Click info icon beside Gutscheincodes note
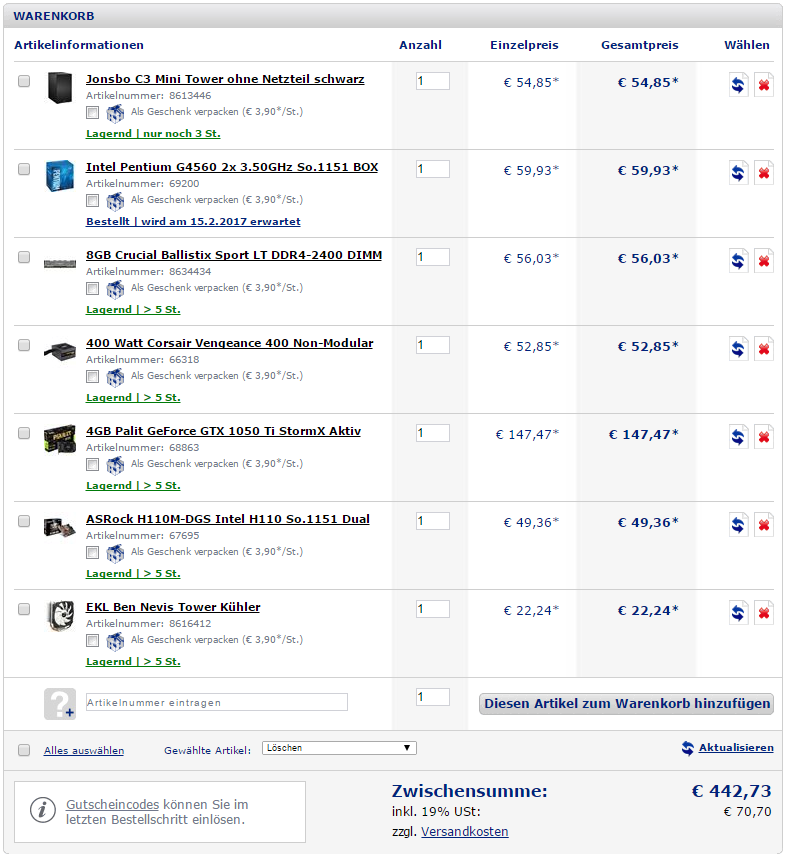This screenshot has height=863, width=787. [43, 810]
